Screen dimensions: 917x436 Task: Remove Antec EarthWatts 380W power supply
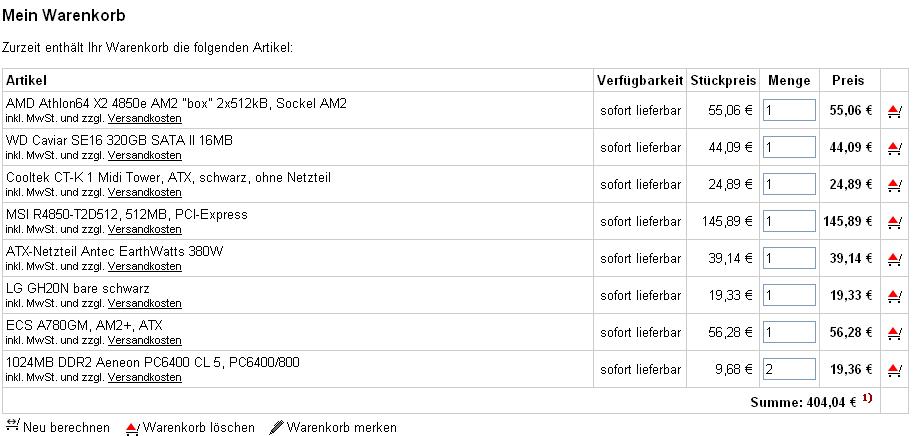tap(894, 258)
